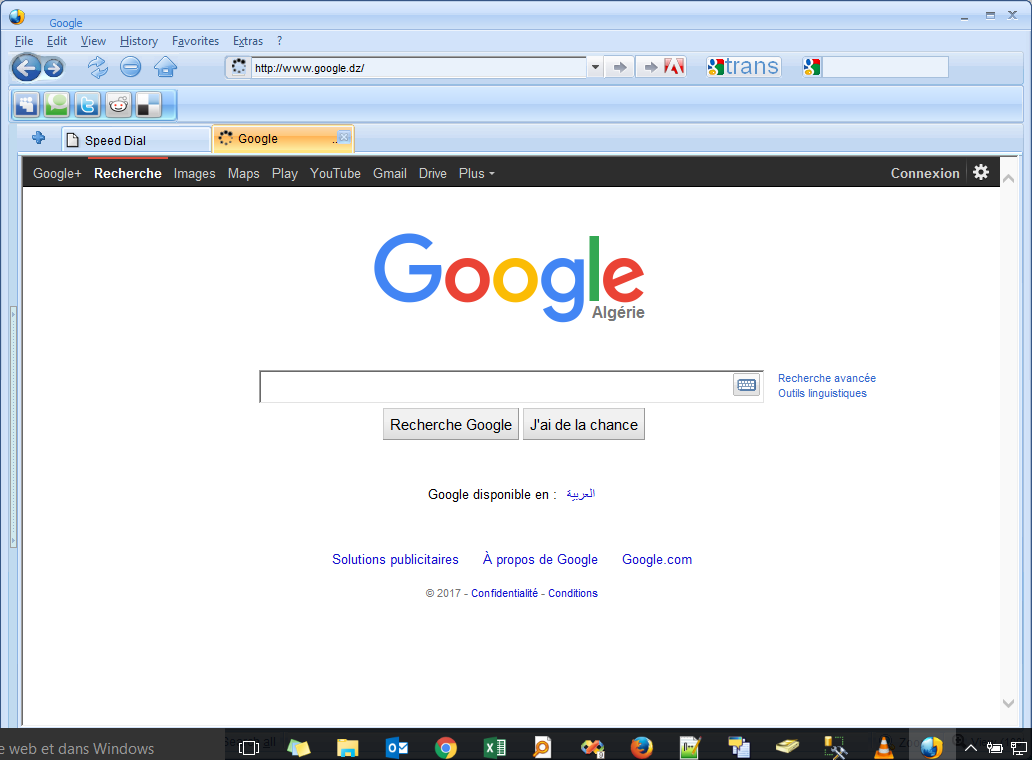Open the View menu

click(93, 41)
